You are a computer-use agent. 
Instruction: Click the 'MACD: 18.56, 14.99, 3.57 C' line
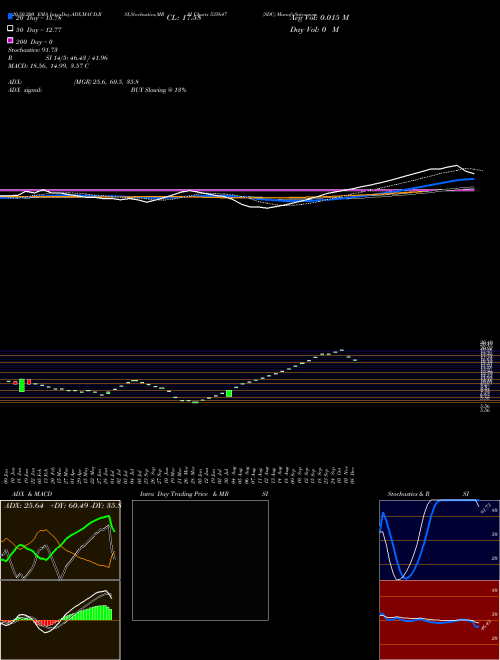pyautogui.click(x=48, y=66)
